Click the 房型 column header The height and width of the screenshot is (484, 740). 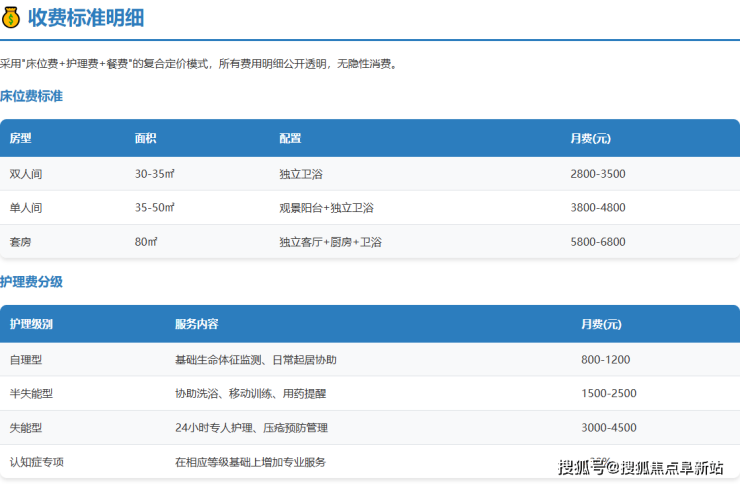(x=20, y=139)
